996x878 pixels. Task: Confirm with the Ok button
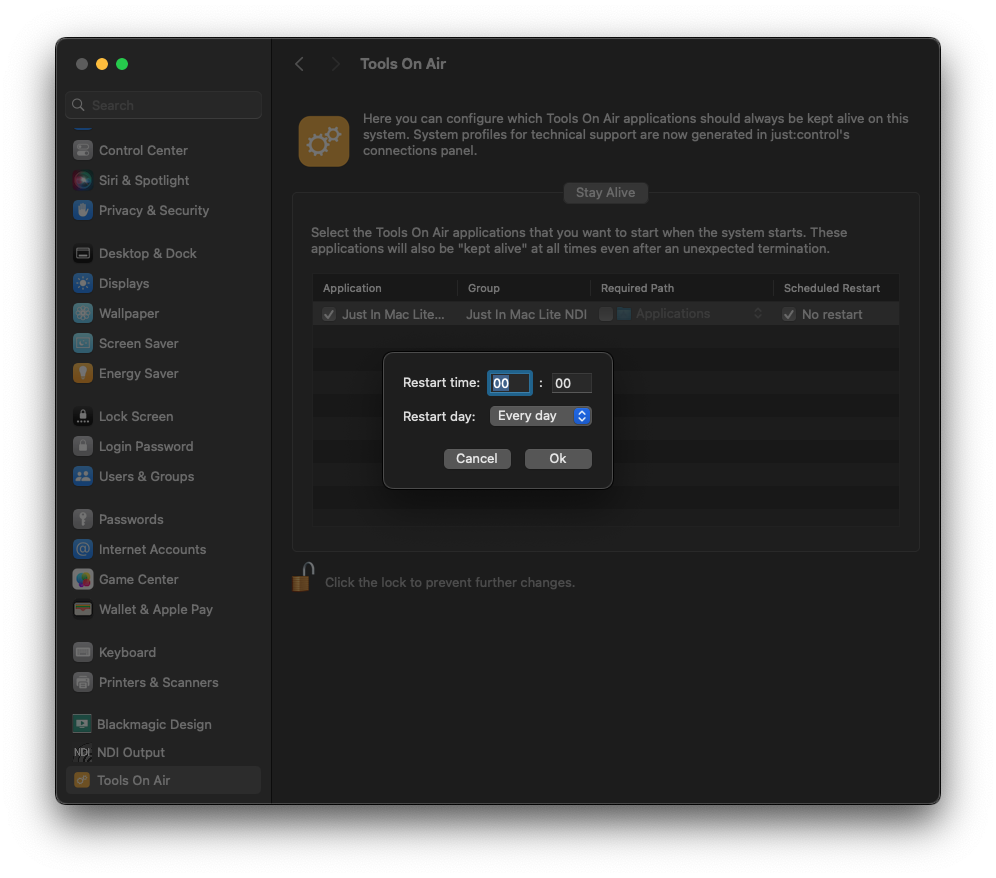pyautogui.click(x=558, y=459)
